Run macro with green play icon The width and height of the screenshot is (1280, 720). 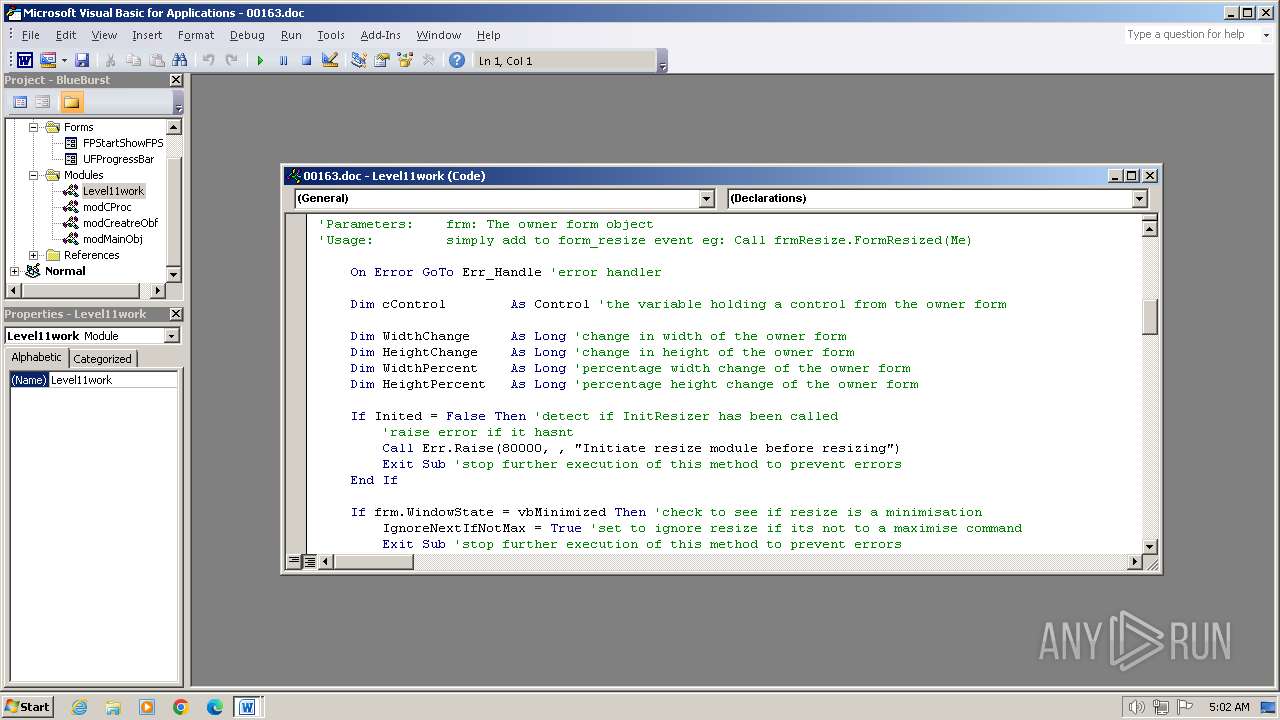click(260, 61)
